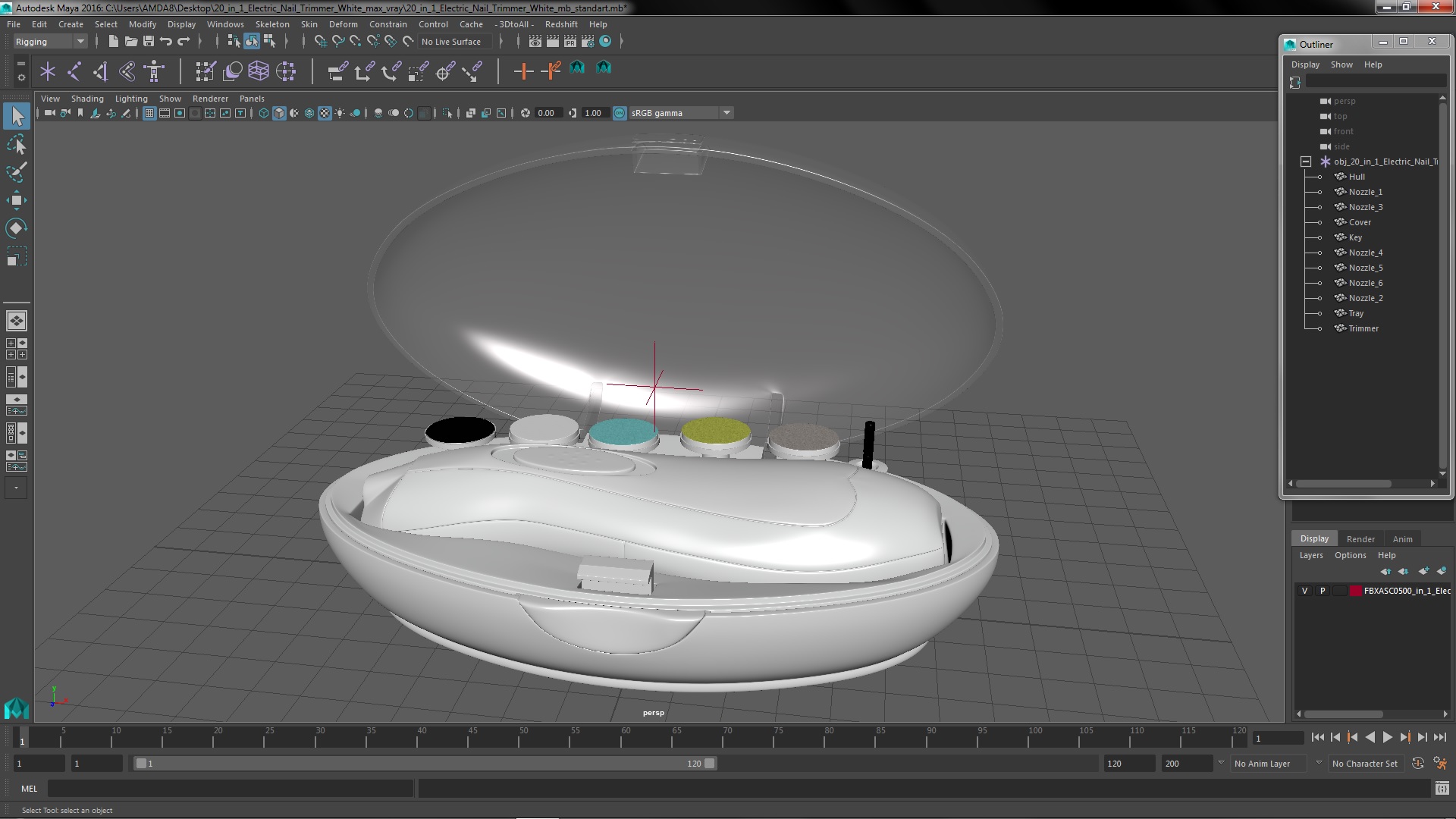This screenshot has width=1456, height=819.
Task: Click the Animation Preferences icon
Action: (x=1440, y=764)
